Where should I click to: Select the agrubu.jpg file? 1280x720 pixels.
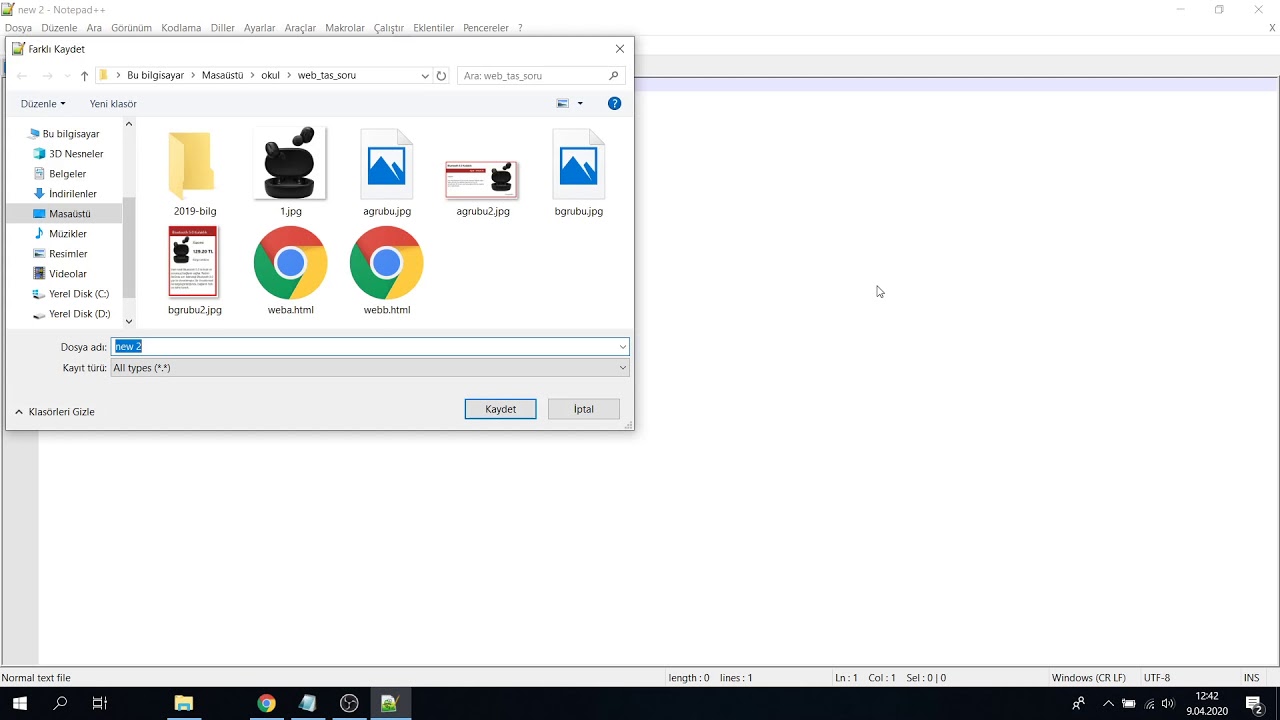tap(387, 173)
